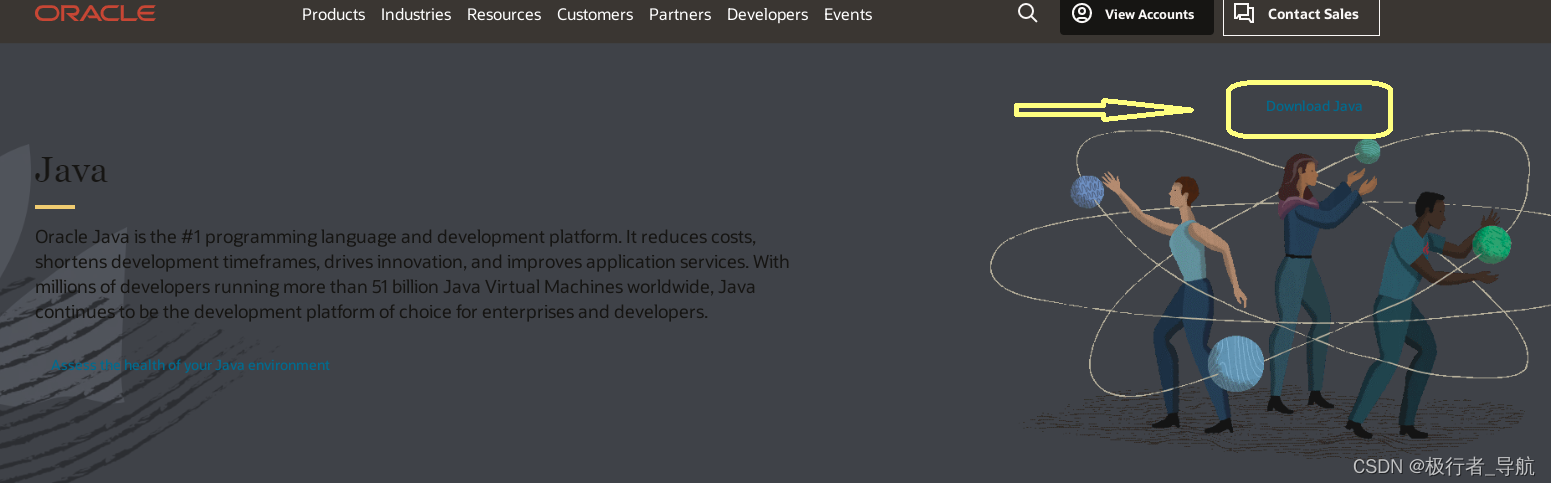Follow the Download Java link

[1314, 106]
